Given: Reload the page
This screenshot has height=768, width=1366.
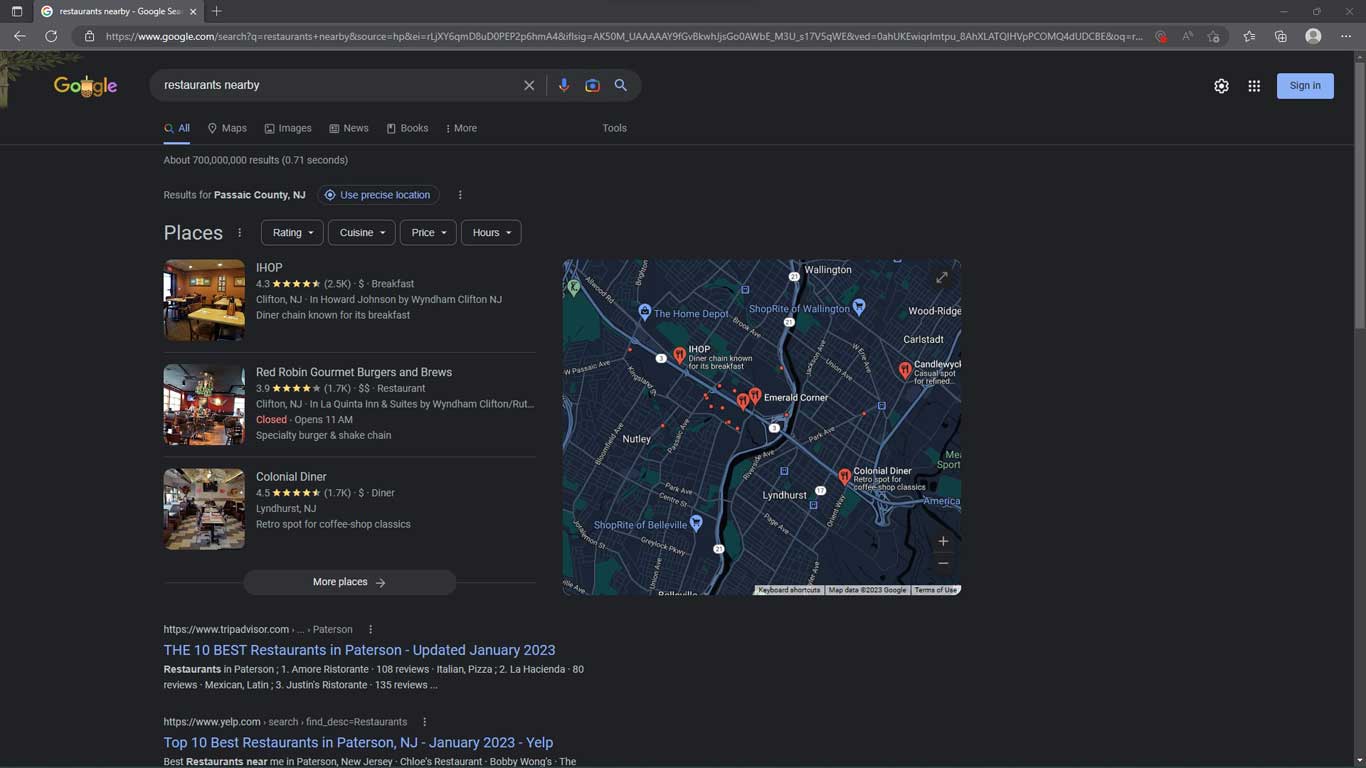Looking at the screenshot, I should 51,36.
